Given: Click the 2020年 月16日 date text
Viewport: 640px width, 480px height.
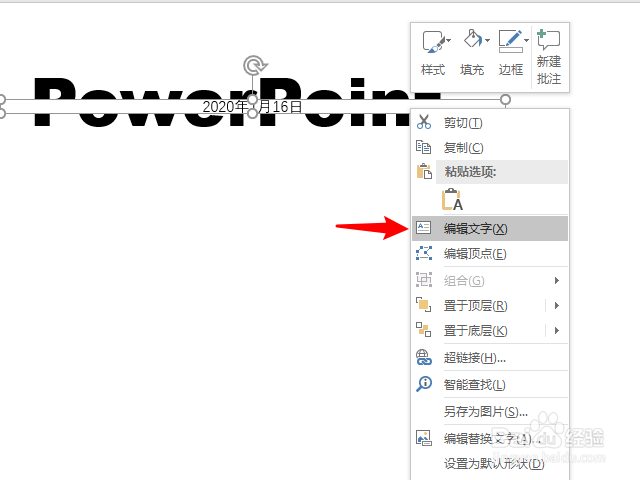Looking at the screenshot, I should click(252, 107).
